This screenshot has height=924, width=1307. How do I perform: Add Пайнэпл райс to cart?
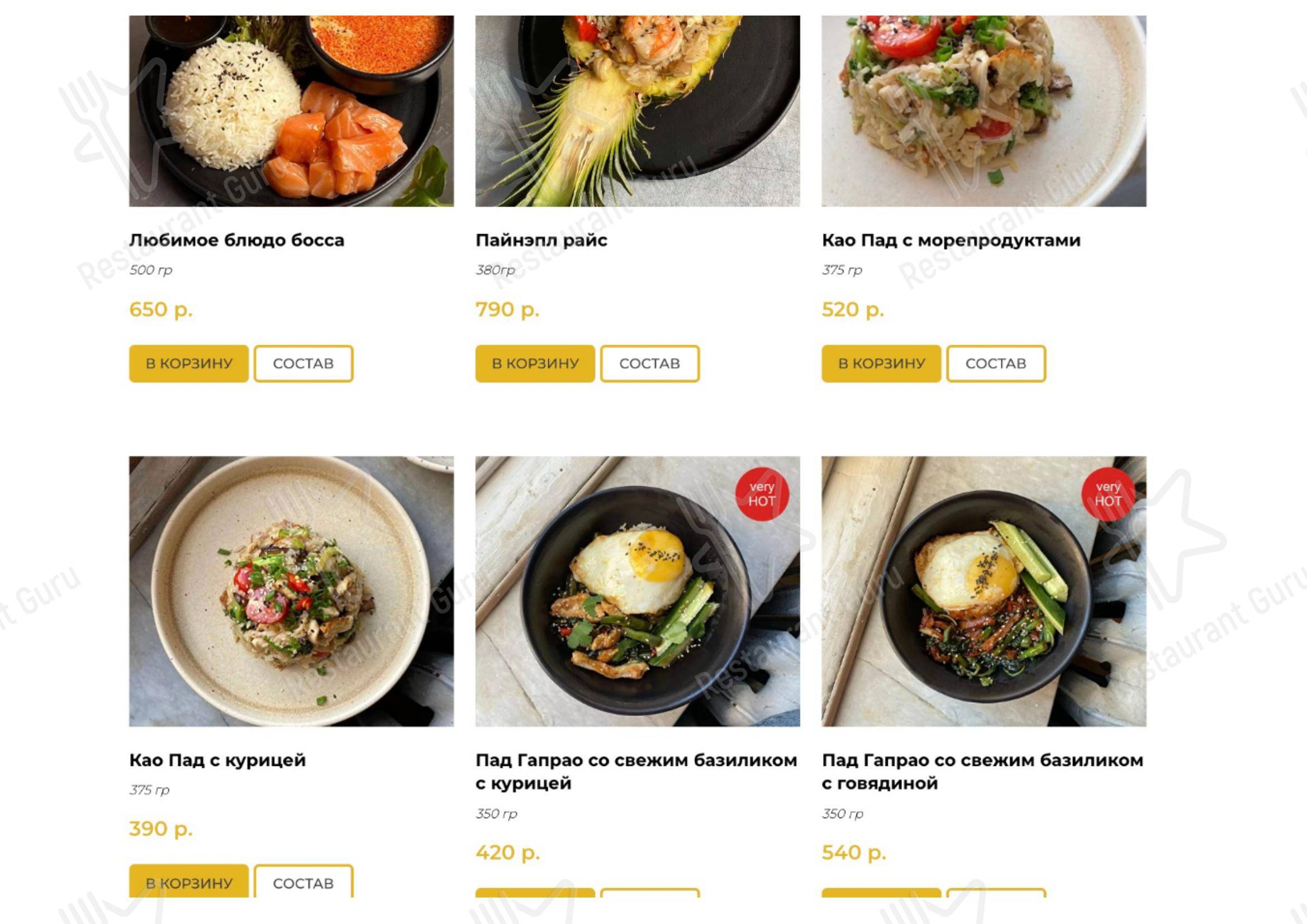(x=535, y=364)
